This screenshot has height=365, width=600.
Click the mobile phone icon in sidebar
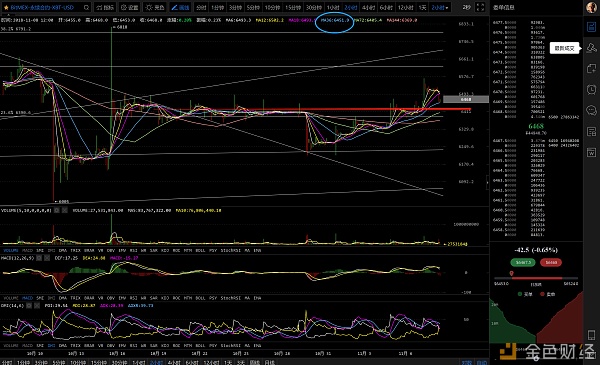pyautogui.click(x=591, y=335)
